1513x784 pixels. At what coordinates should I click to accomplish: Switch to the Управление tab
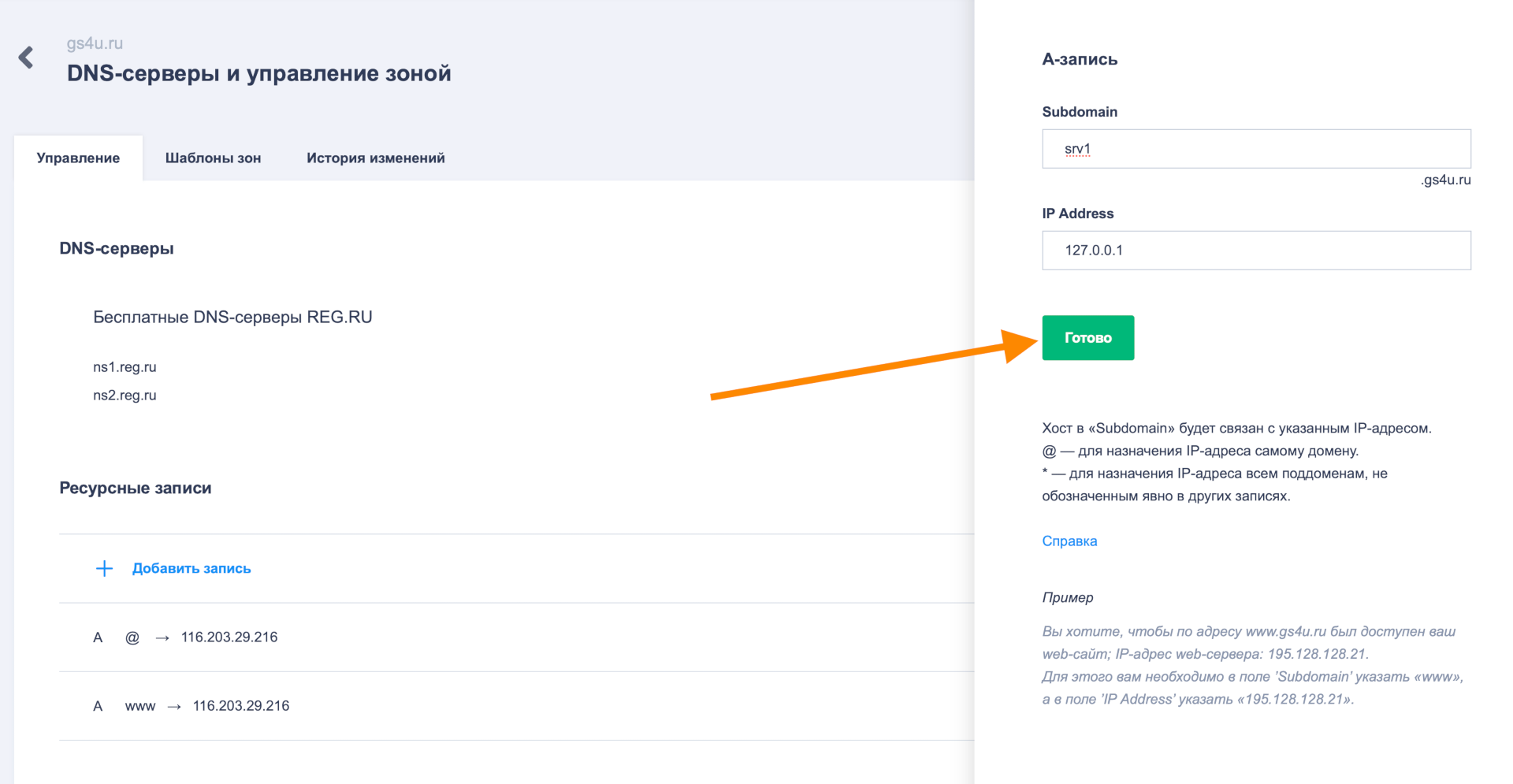pos(78,158)
